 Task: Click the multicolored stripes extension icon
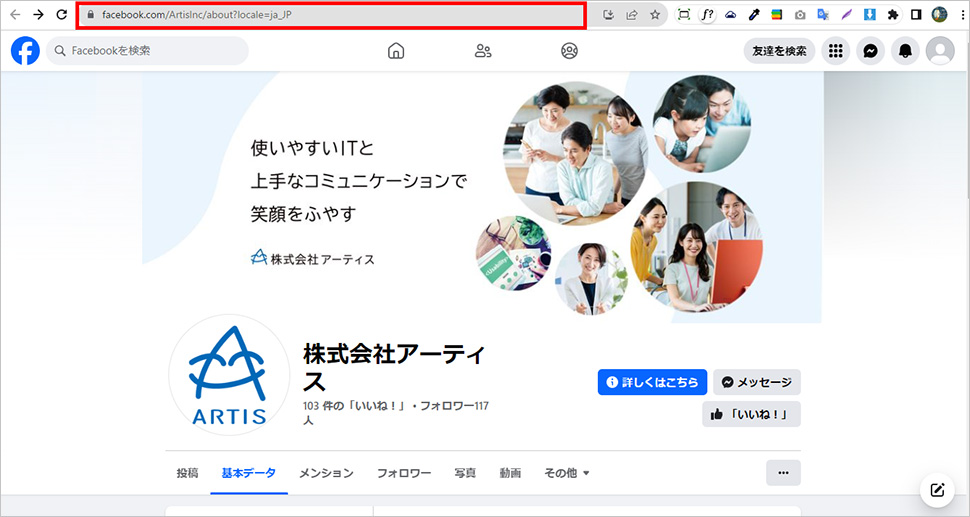[776, 15]
